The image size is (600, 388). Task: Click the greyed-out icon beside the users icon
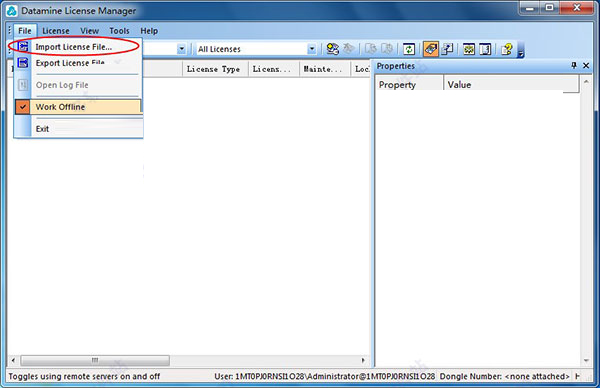pos(349,49)
